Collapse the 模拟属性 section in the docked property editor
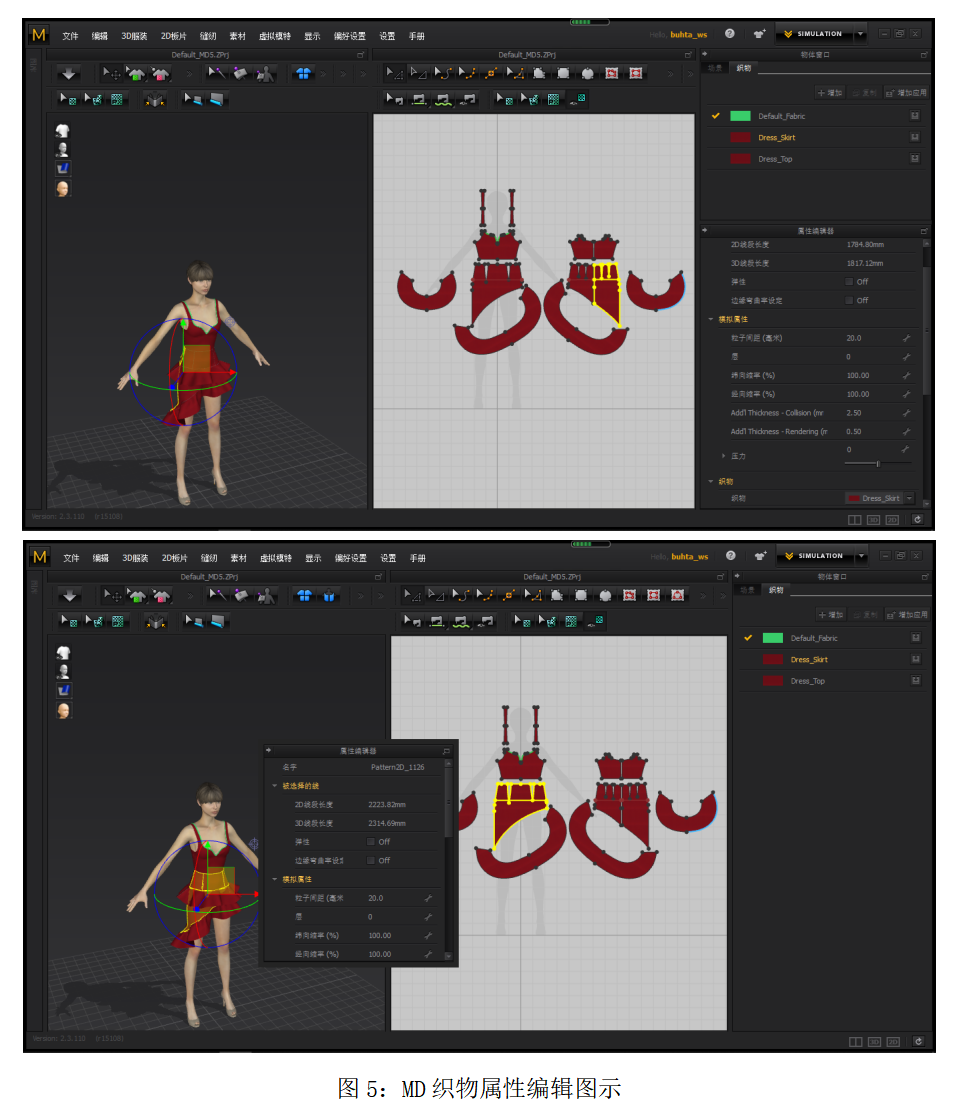Image resolution: width=963 pixels, height=1109 pixels. tap(711, 319)
